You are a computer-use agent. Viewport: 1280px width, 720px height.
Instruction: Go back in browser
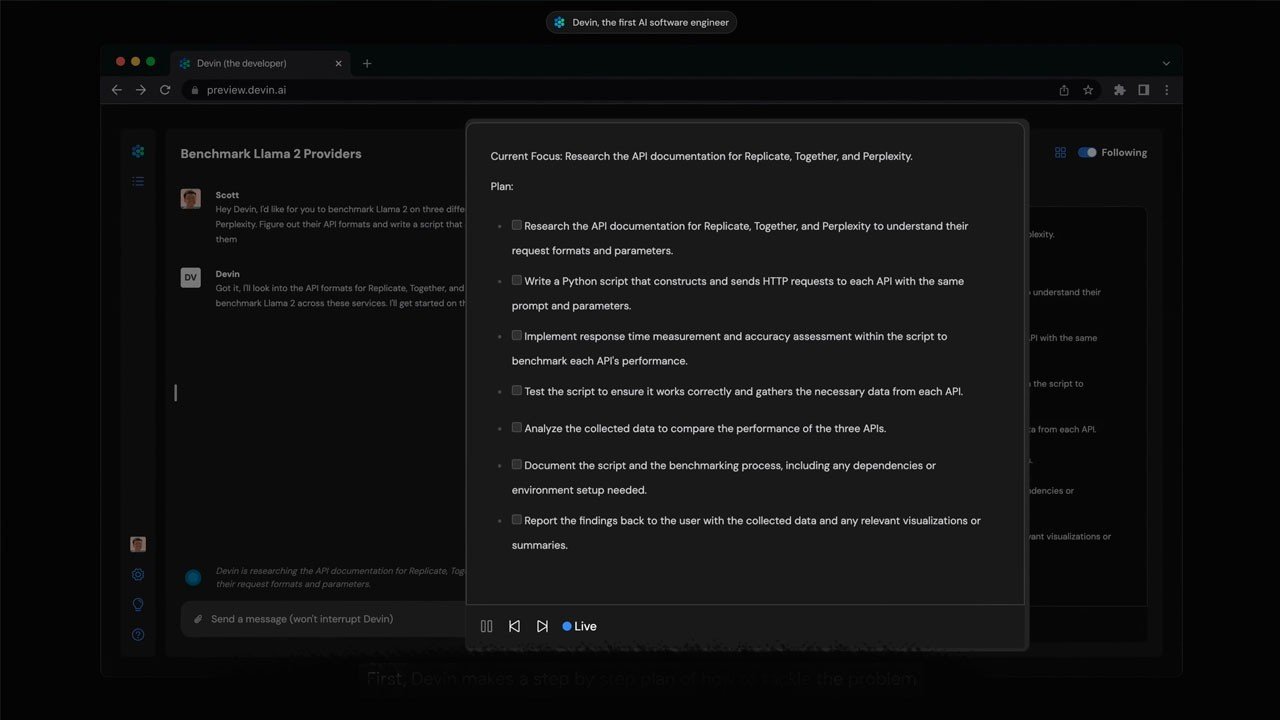click(116, 90)
